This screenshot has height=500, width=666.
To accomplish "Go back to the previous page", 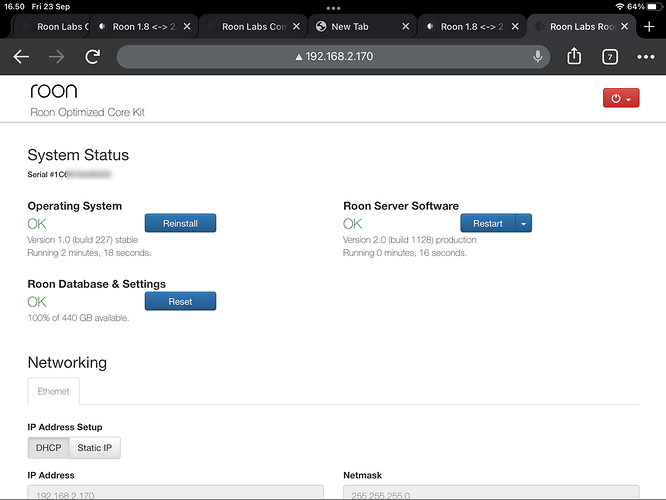I will (x=21, y=56).
